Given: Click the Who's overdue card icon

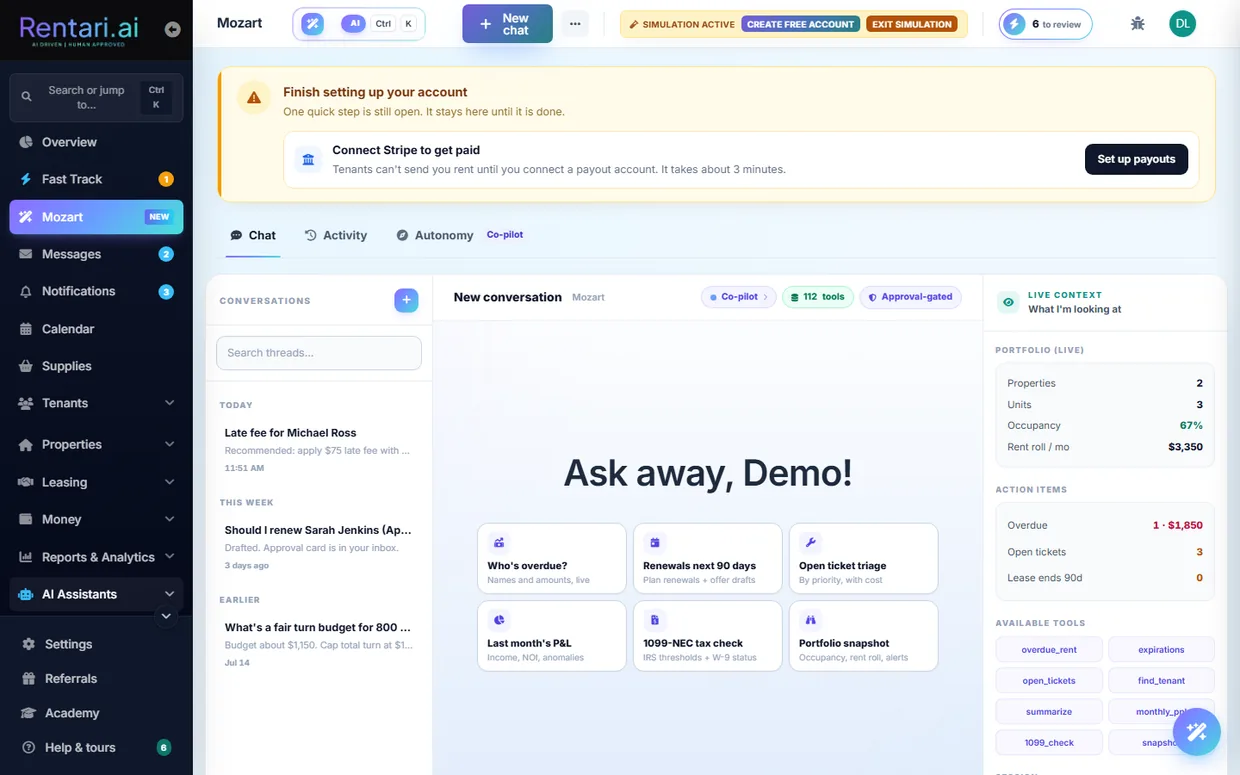Looking at the screenshot, I should [x=498, y=543].
